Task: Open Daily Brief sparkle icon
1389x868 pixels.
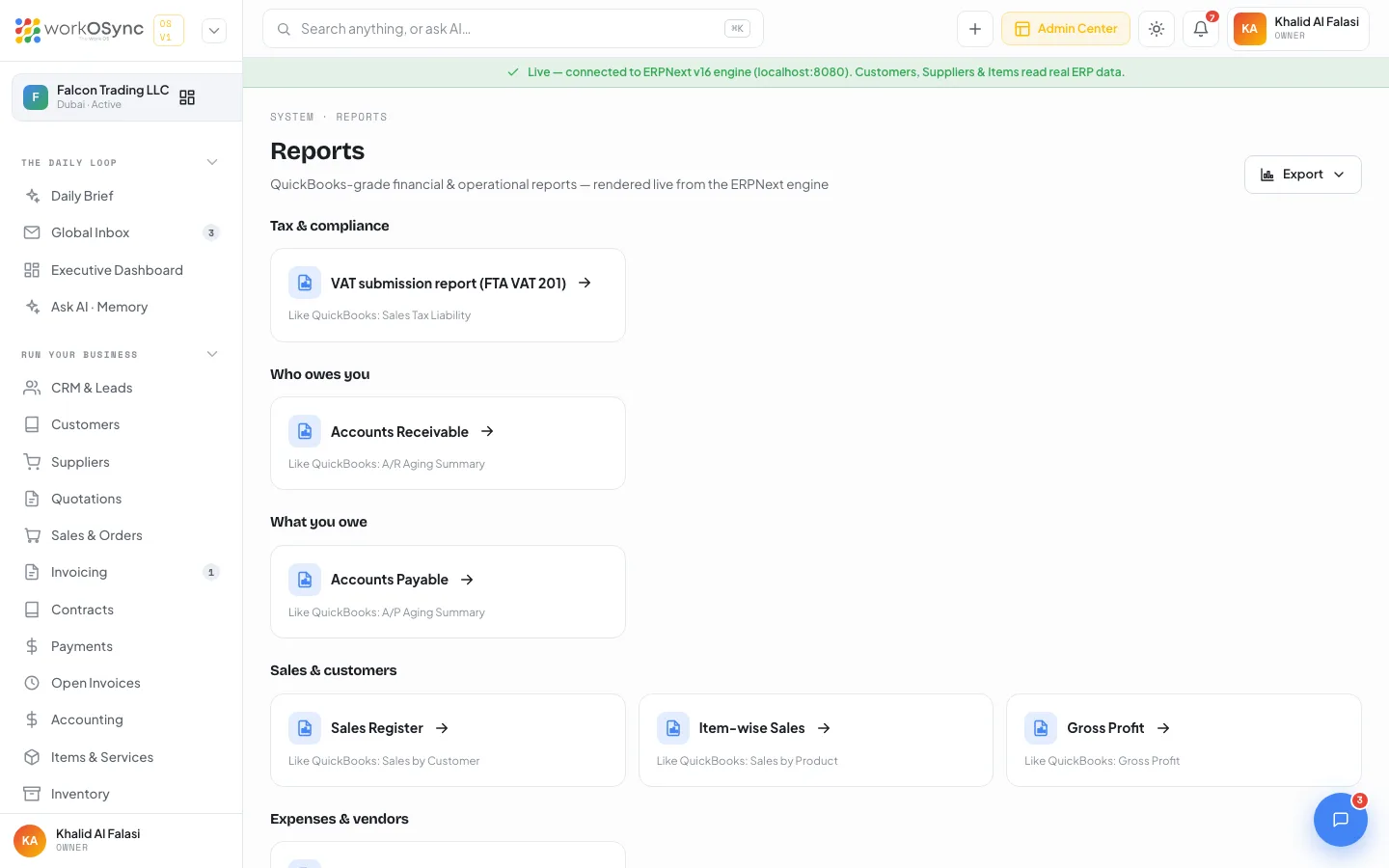Action: tap(32, 196)
